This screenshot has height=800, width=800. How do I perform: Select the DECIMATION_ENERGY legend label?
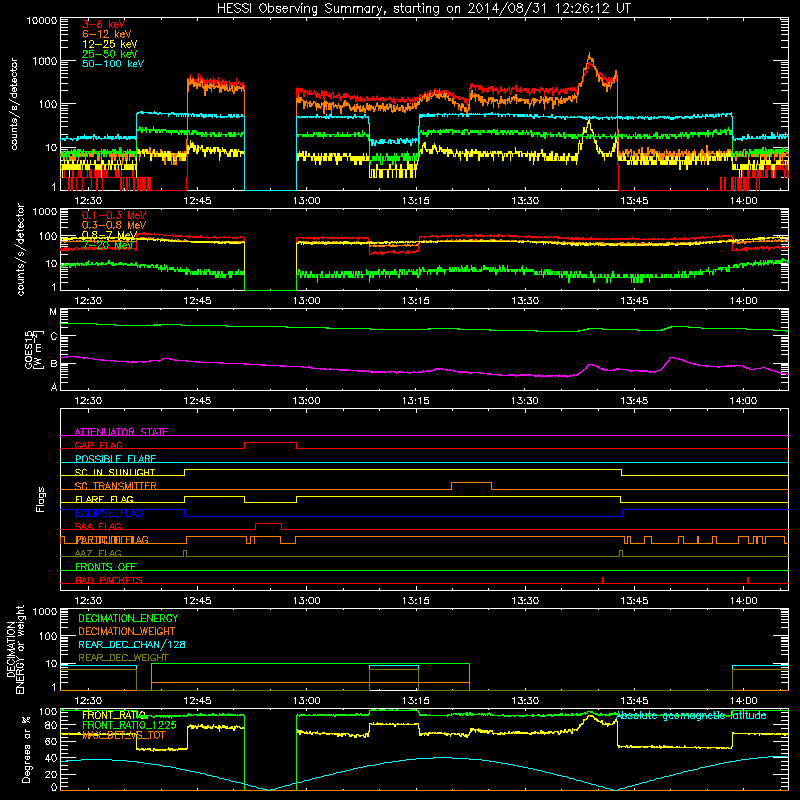(x=128, y=618)
